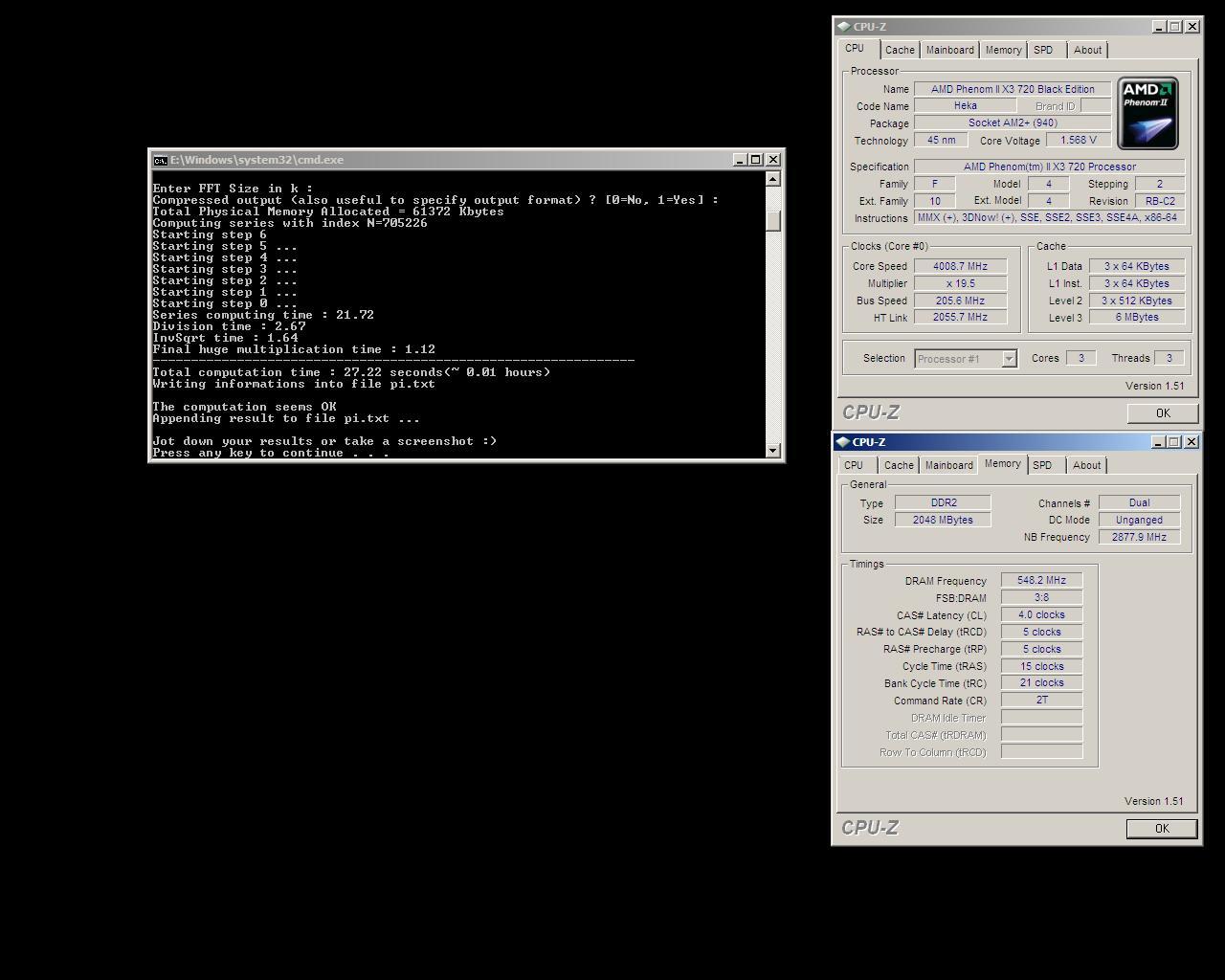Open About tab in bottom CPU-Z window

pyautogui.click(x=1086, y=465)
